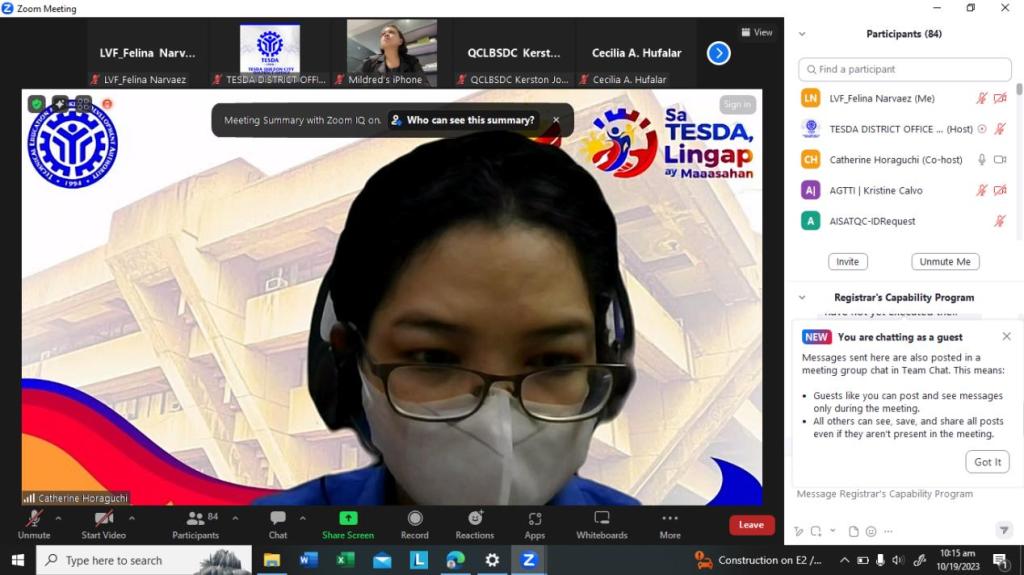Click the Got It button

[x=987, y=462]
